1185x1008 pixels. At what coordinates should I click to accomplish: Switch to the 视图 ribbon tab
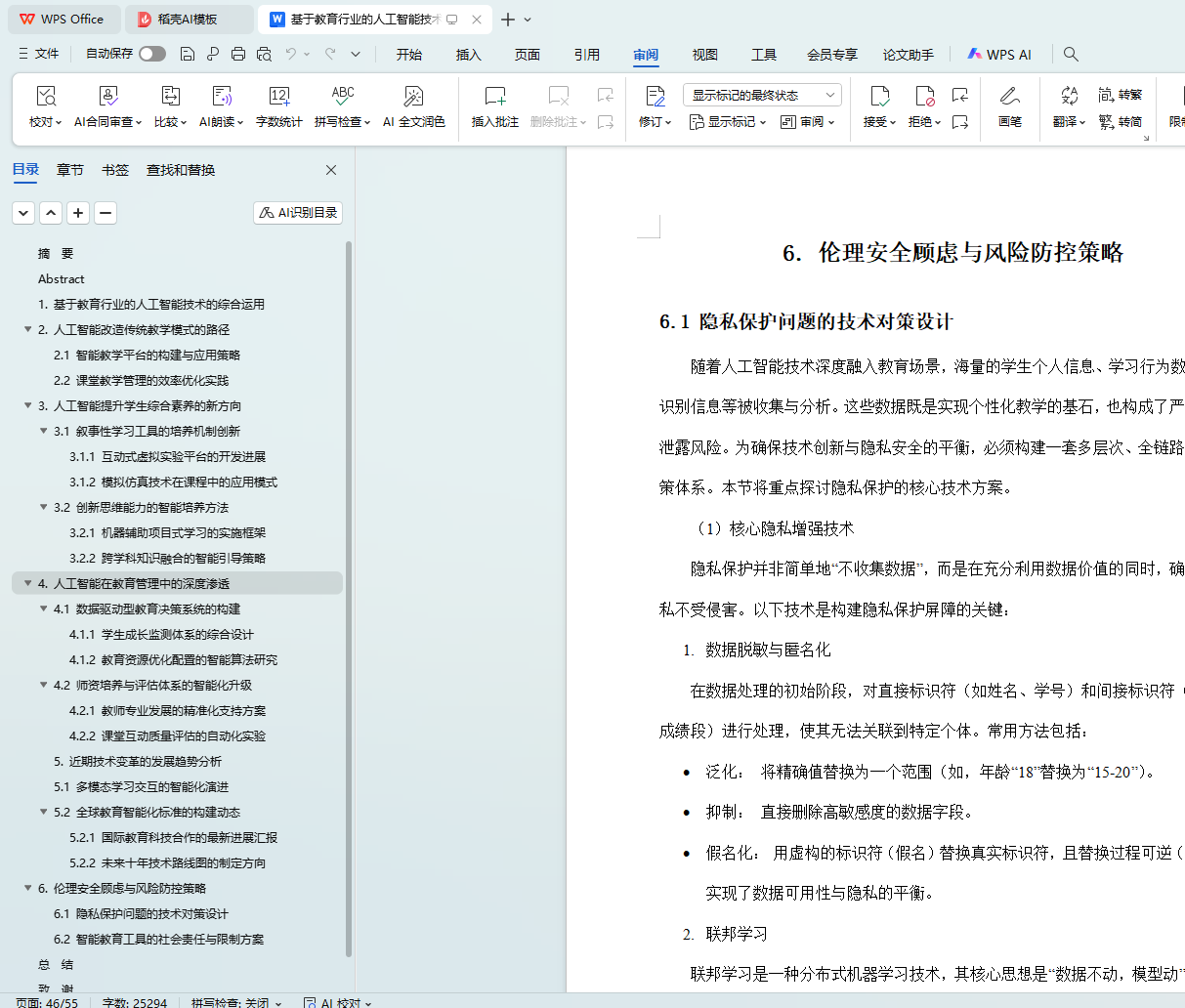click(x=704, y=55)
